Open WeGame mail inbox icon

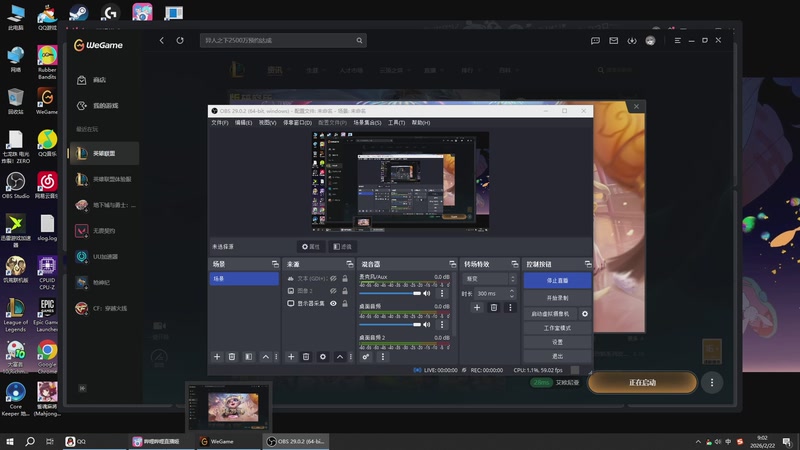(613, 40)
